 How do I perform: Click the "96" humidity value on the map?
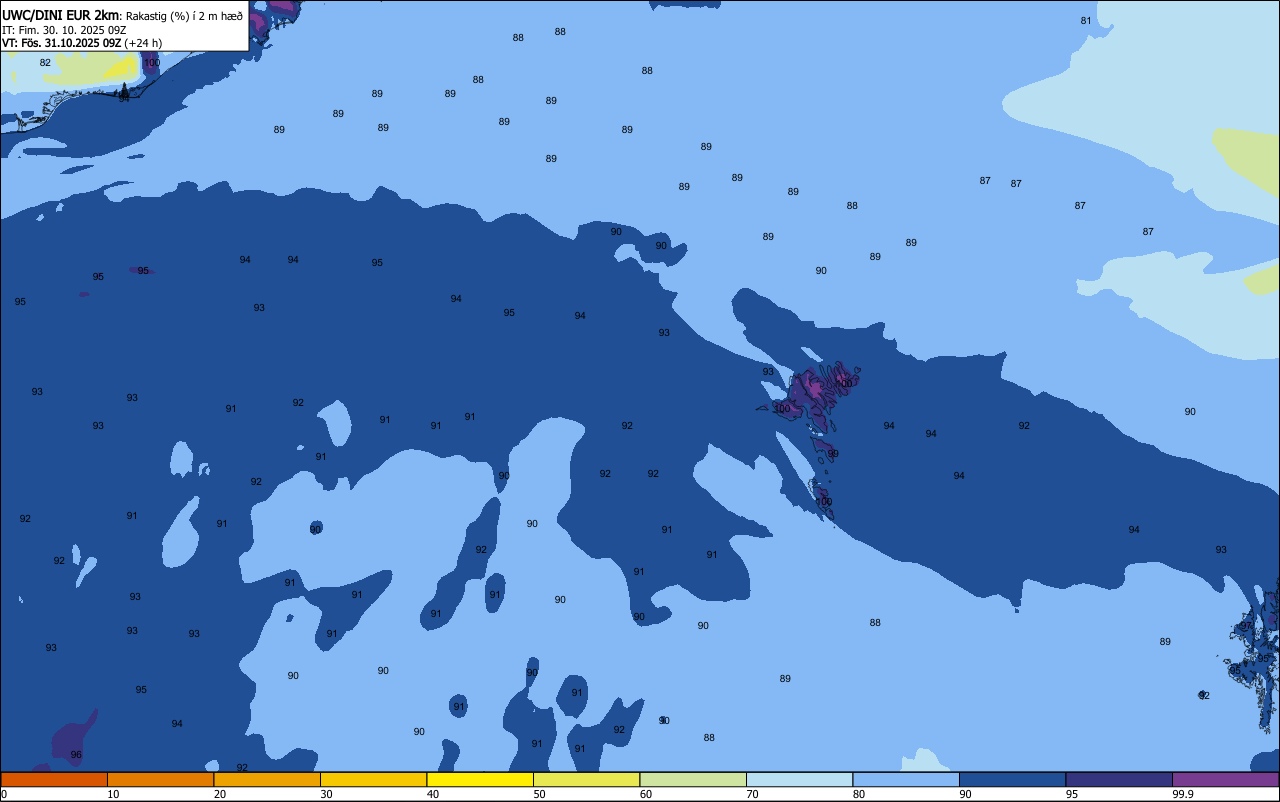[x=76, y=755]
